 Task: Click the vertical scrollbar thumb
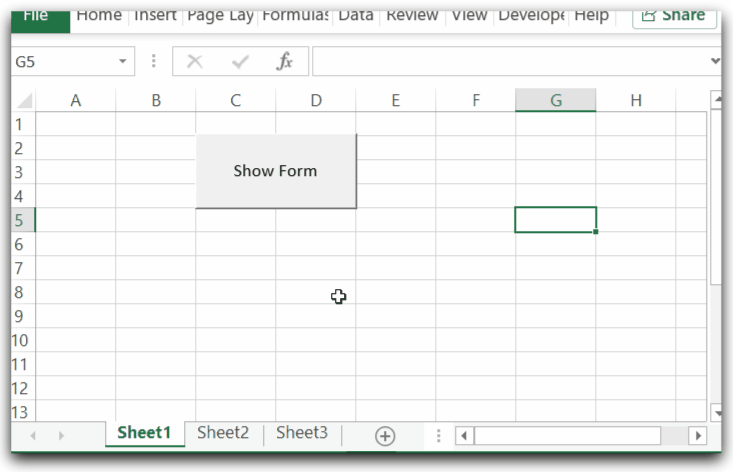pyautogui.click(x=716, y=197)
